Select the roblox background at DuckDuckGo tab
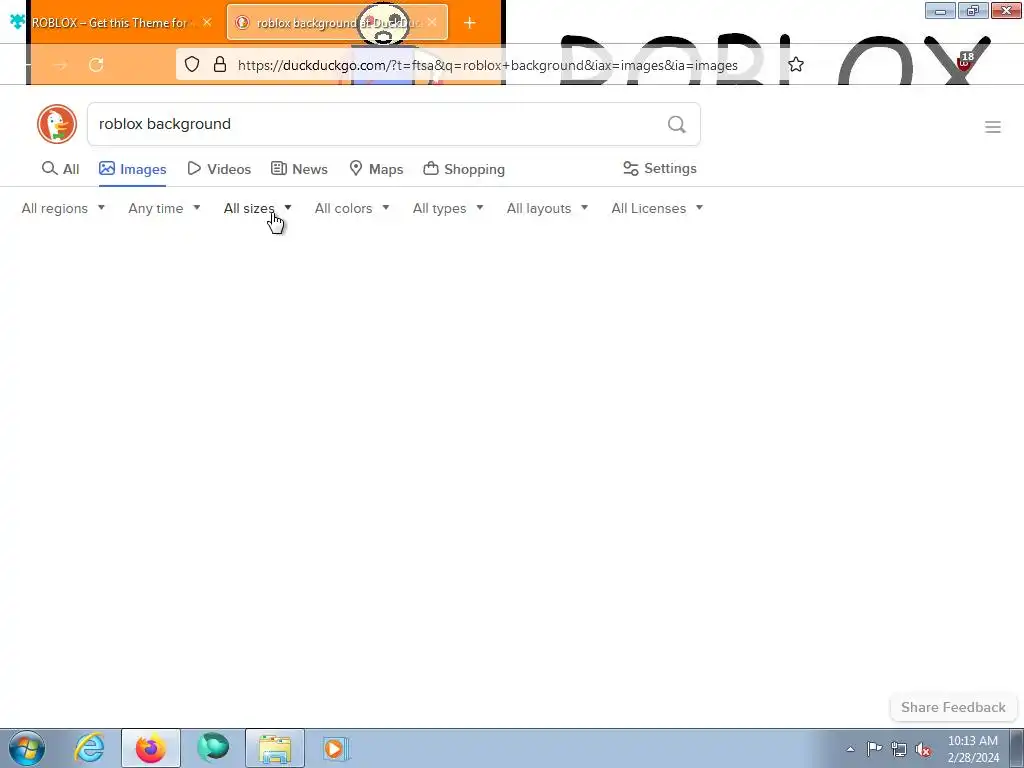The width and height of the screenshot is (1024, 768). pos(338,23)
